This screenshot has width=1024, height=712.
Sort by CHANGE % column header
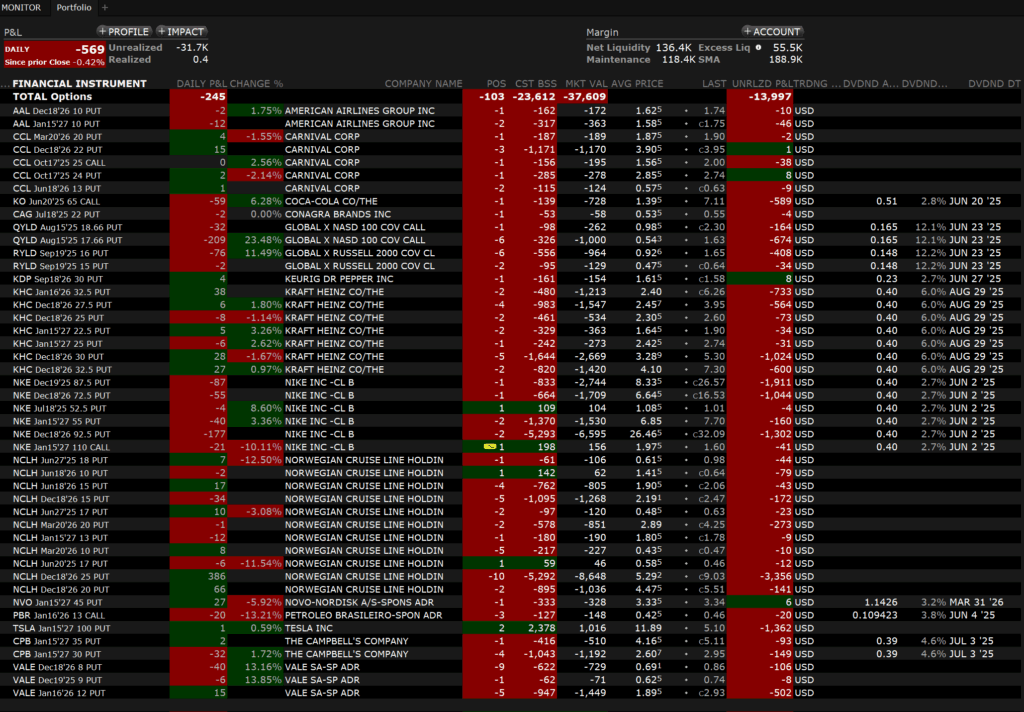click(x=256, y=84)
